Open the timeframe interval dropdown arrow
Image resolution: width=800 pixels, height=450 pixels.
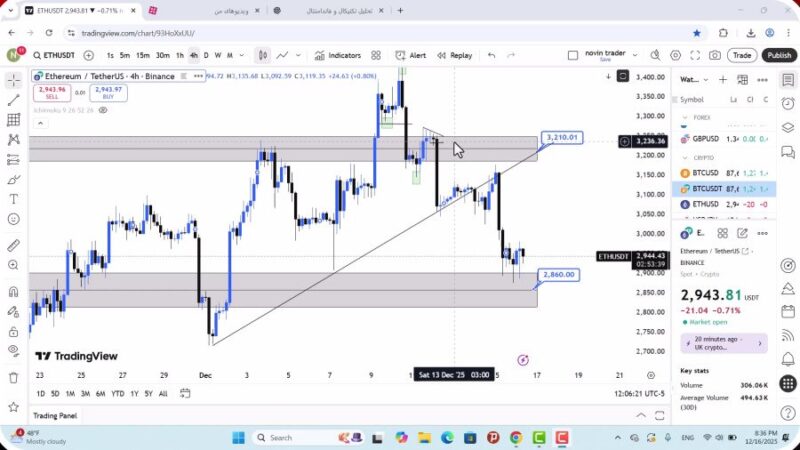[243, 56]
